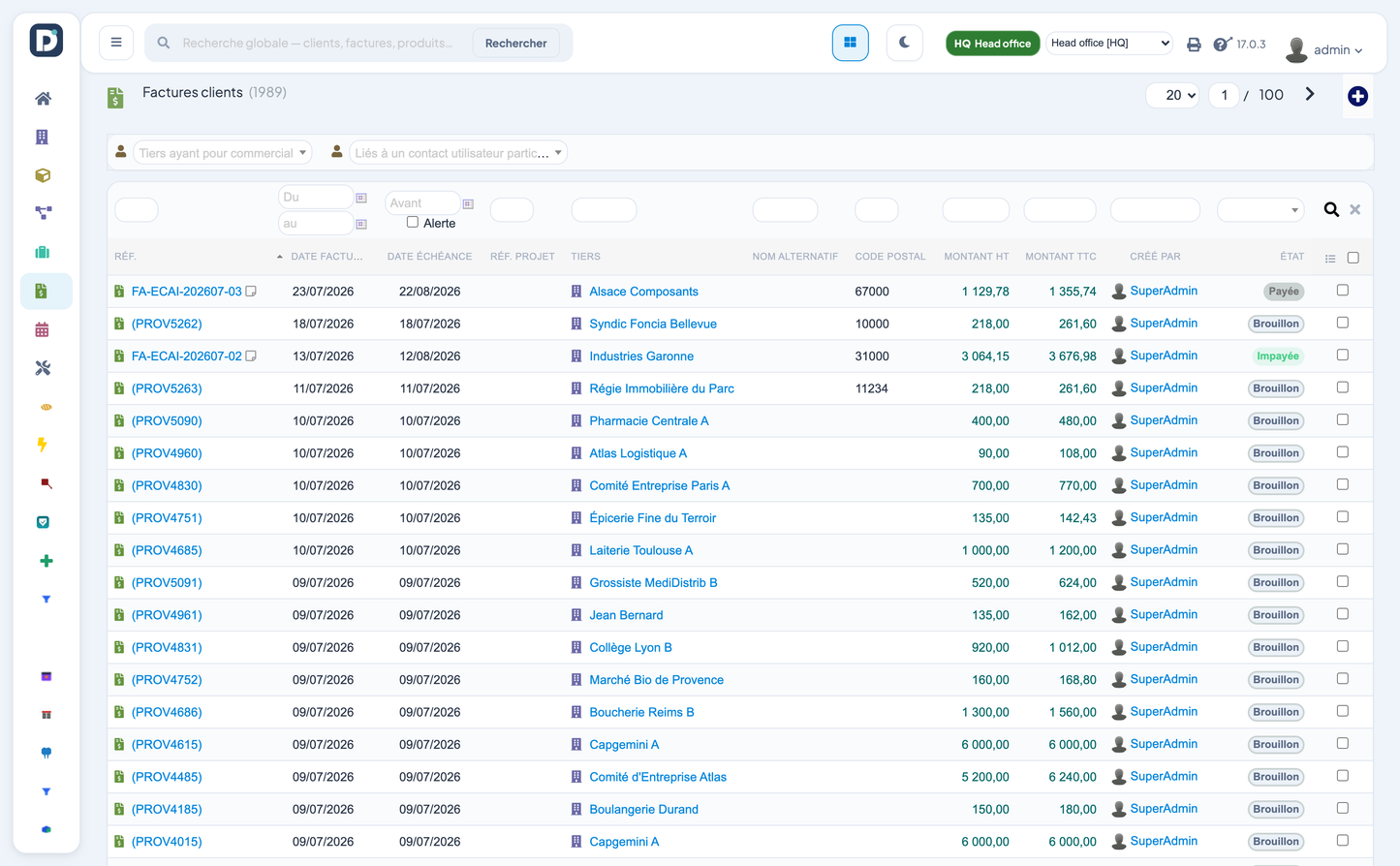Go to next page with chevron arrow
Viewport: 1400px width, 866px height.
click(1310, 94)
